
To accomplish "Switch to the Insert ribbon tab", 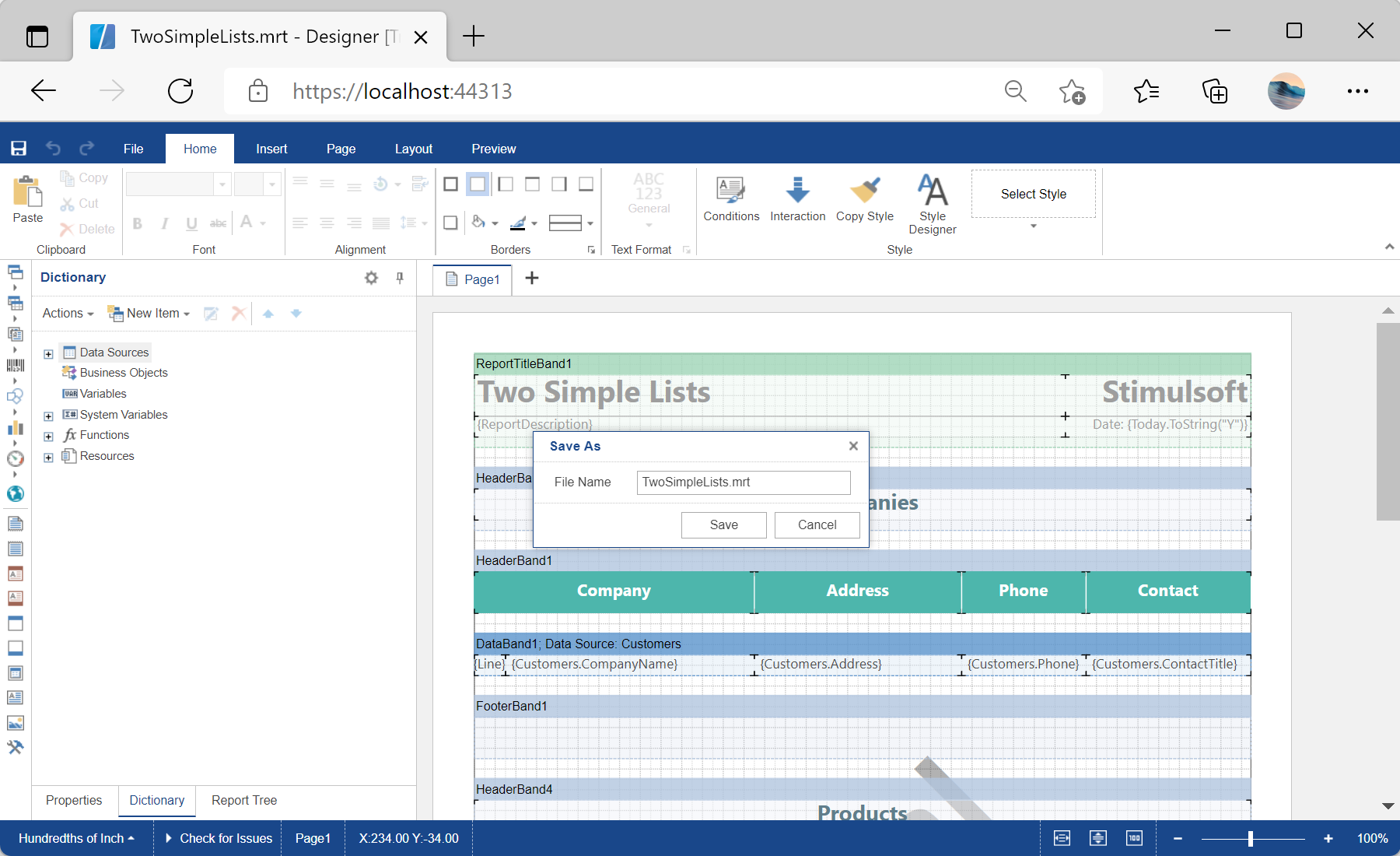I will tap(271, 149).
